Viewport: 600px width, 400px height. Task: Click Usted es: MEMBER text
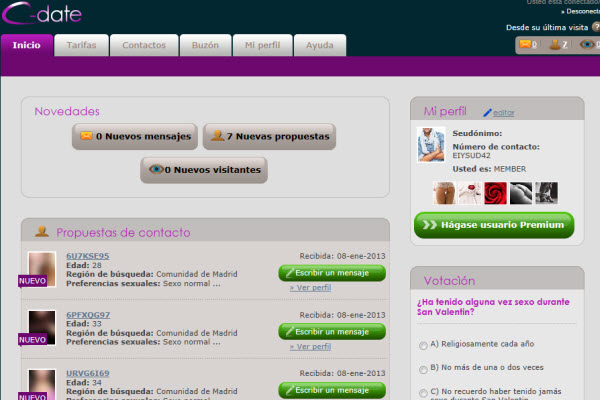pyautogui.click(x=489, y=169)
